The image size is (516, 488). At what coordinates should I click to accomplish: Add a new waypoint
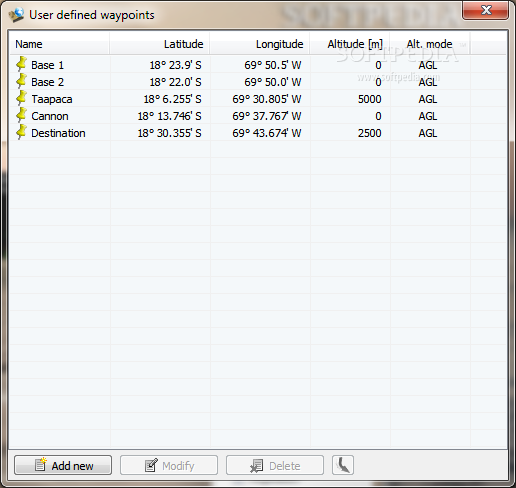pos(63,465)
